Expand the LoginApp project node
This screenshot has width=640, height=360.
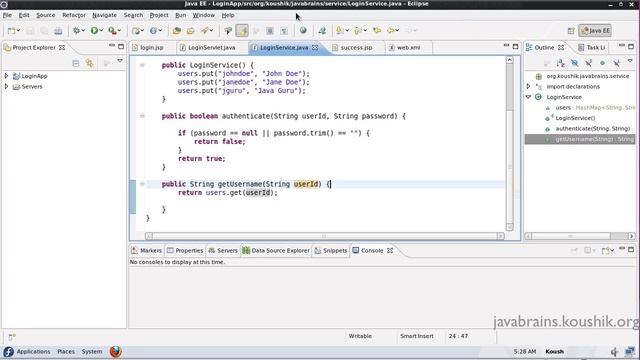pos(6,76)
